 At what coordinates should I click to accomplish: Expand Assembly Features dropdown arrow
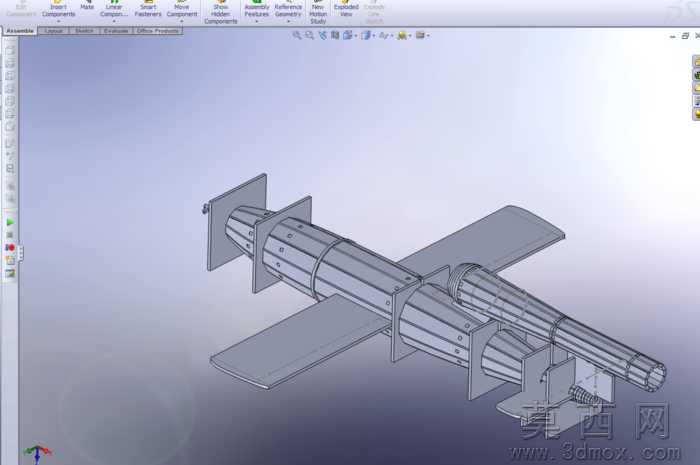click(257, 21)
